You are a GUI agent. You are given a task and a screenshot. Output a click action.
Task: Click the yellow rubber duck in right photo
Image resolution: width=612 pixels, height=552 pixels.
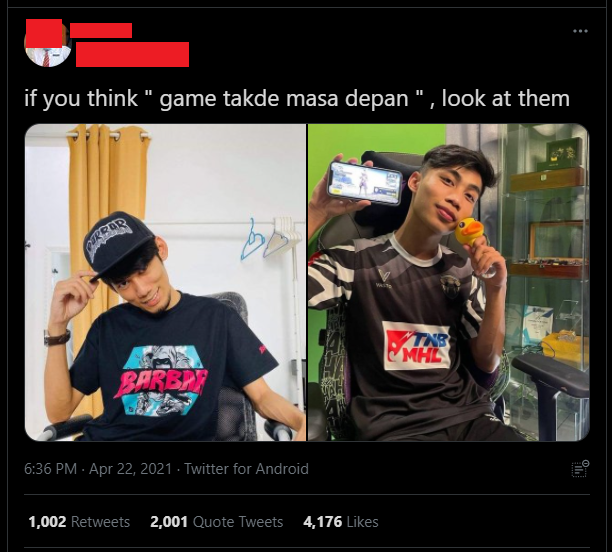click(x=470, y=231)
